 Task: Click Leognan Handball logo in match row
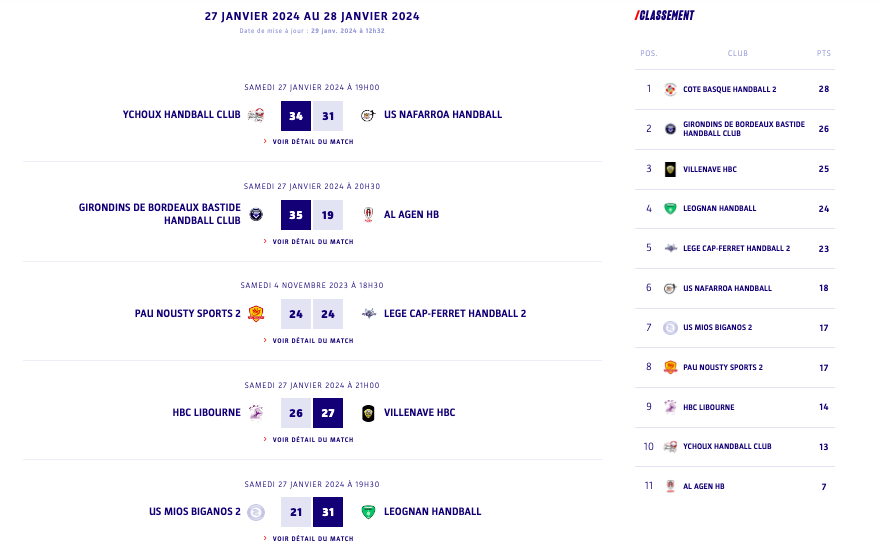coord(368,511)
